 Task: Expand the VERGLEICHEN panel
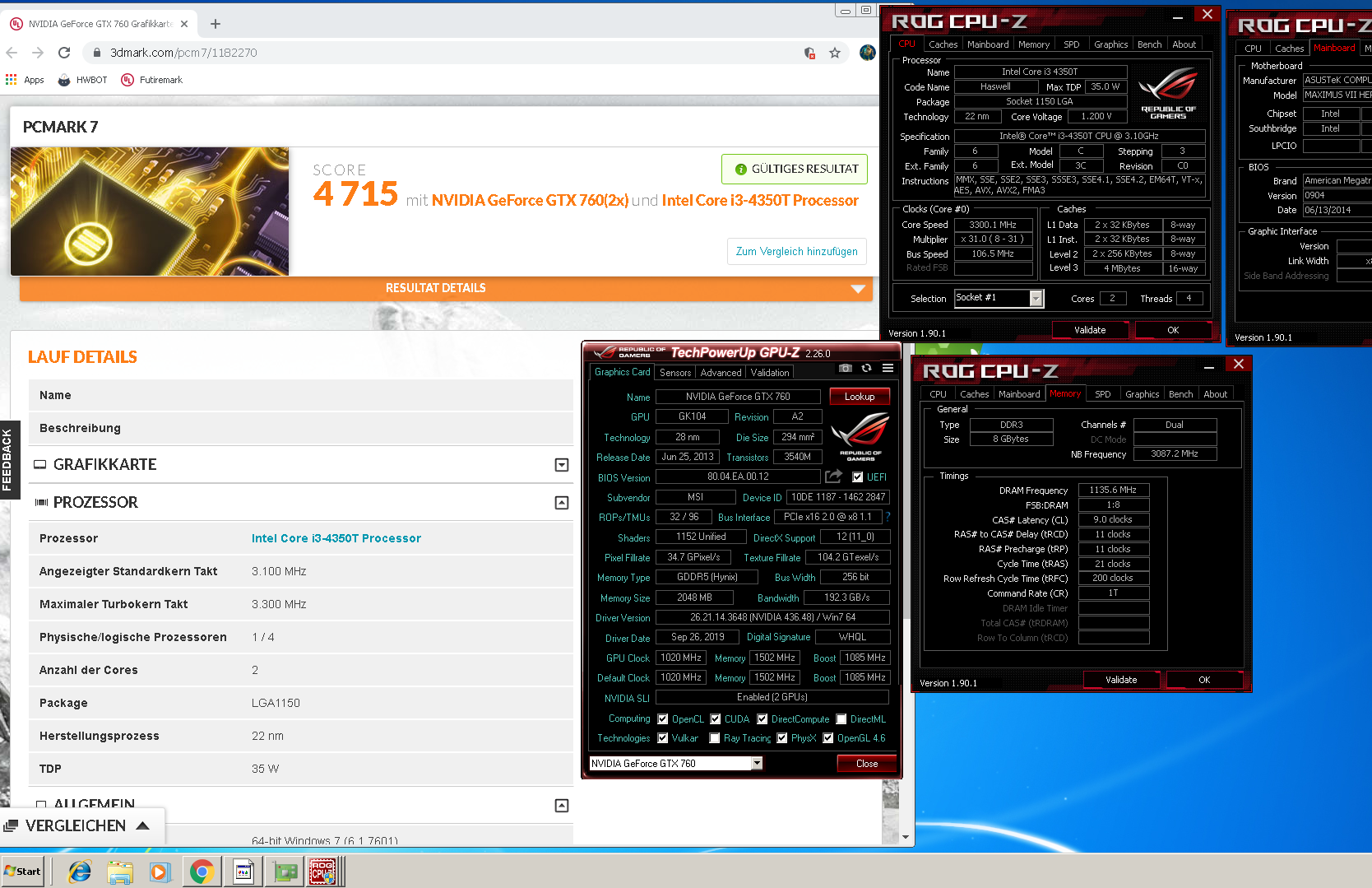pyautogui.click(x=82, y=825)
